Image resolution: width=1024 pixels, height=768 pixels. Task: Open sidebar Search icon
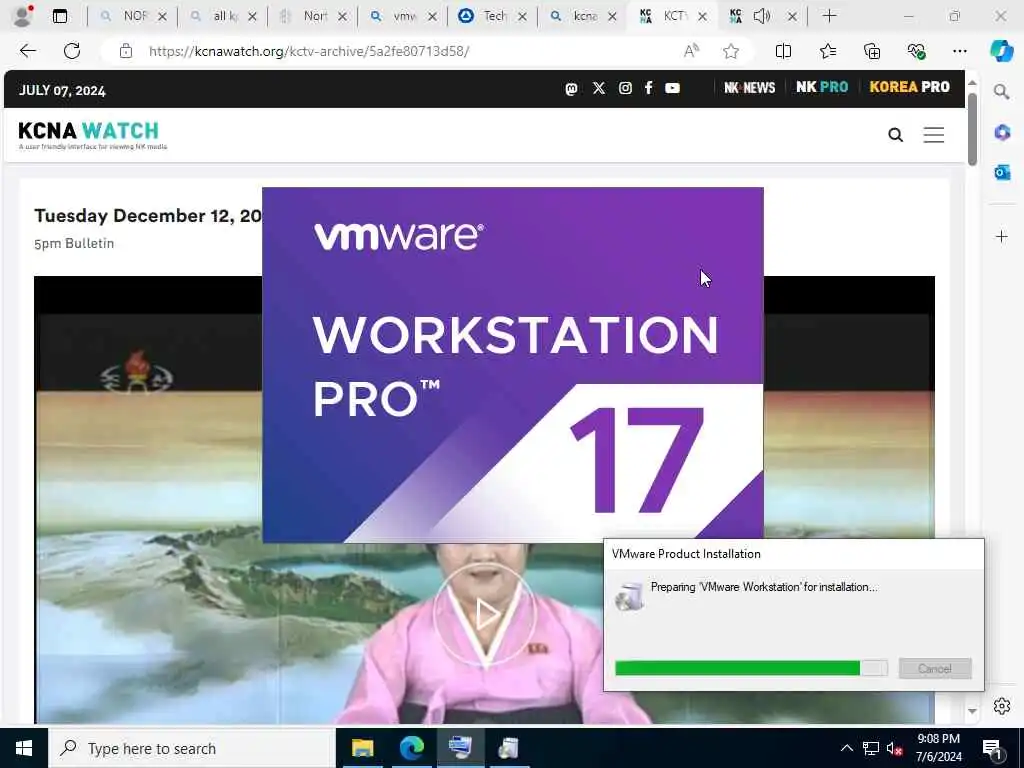pos(1001,91)
